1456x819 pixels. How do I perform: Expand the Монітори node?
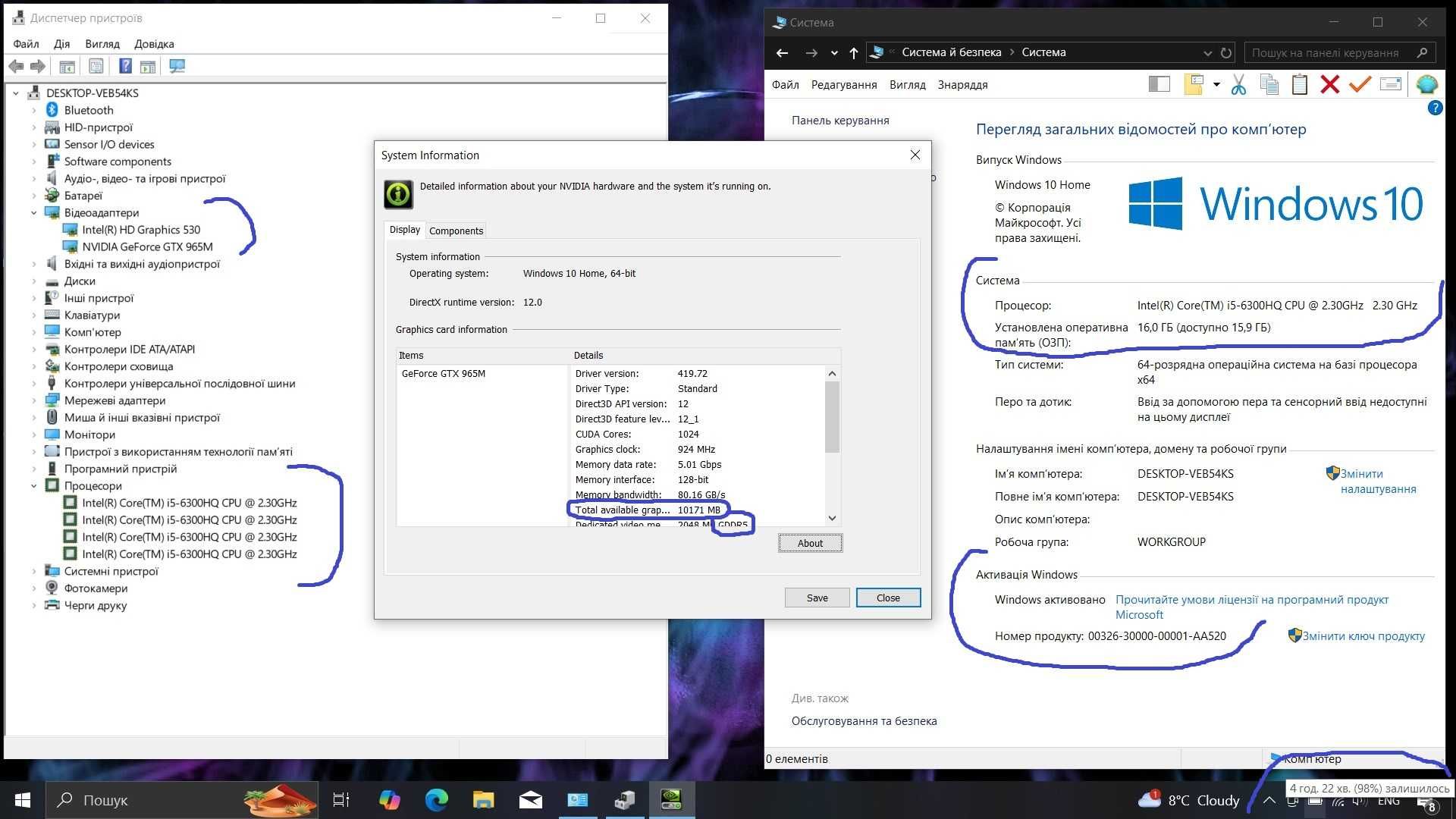pyautogui.click(x=33, y=435)
